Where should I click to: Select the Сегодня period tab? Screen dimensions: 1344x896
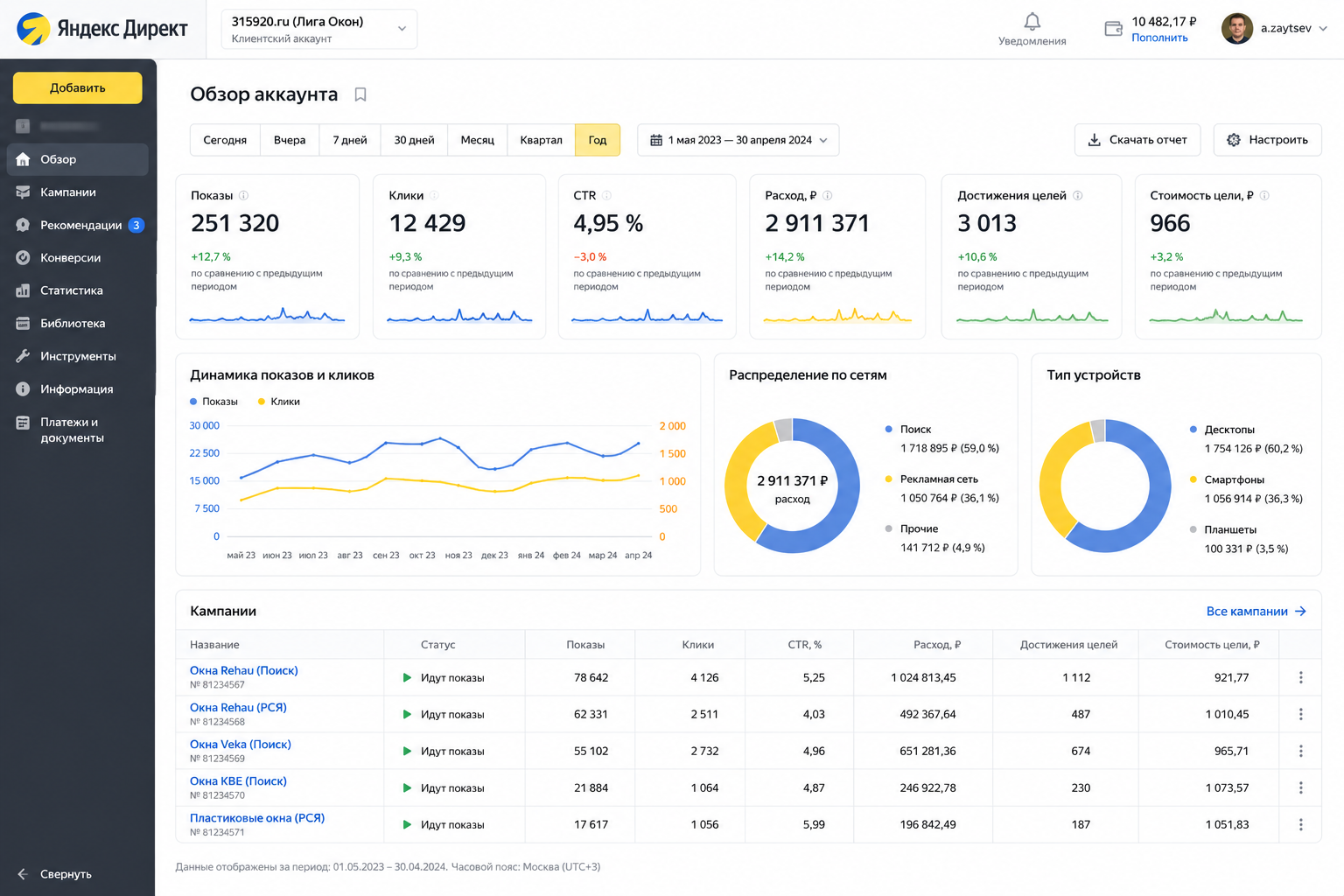click(x=225, y=140)
